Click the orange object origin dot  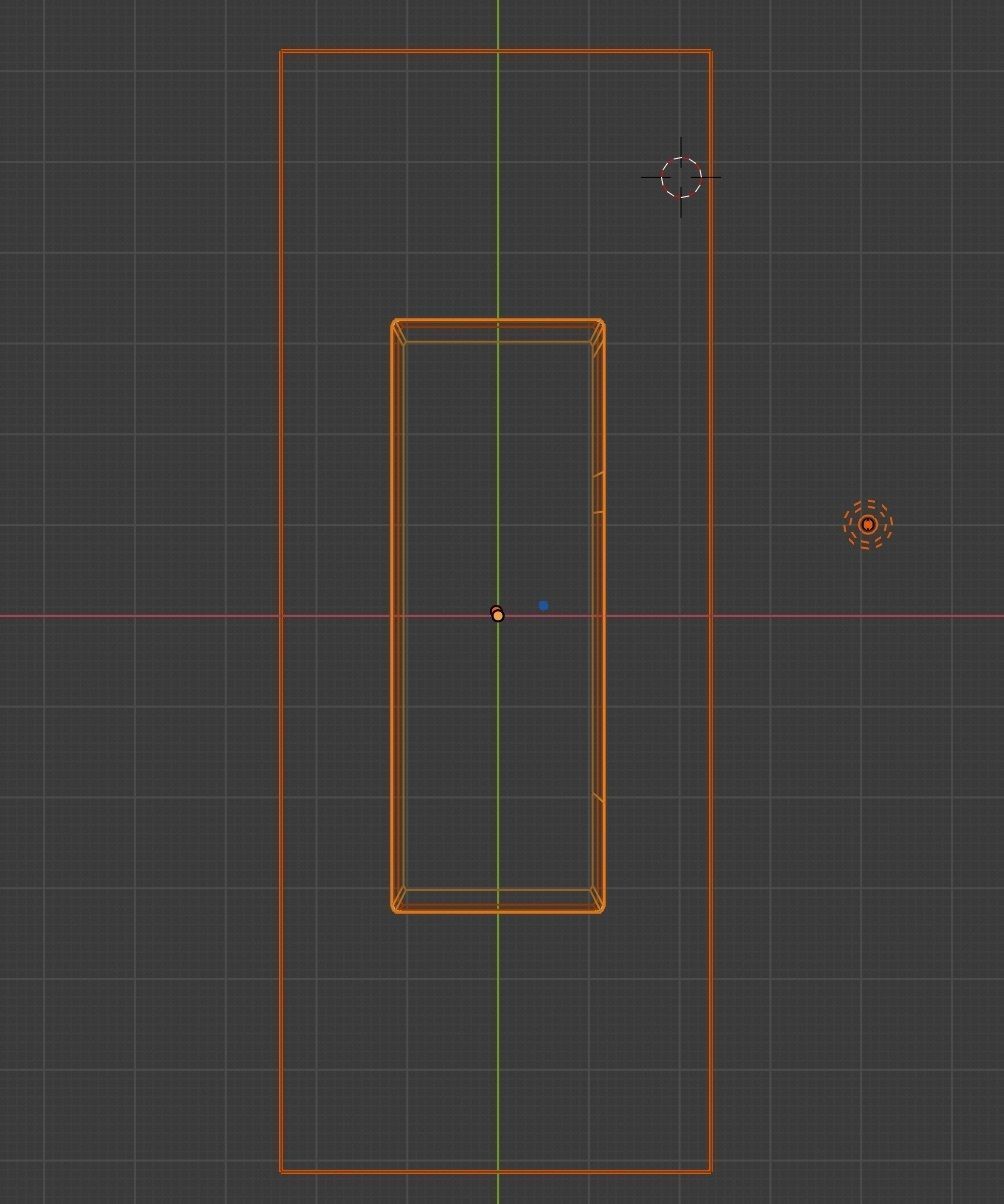point(497,614)
